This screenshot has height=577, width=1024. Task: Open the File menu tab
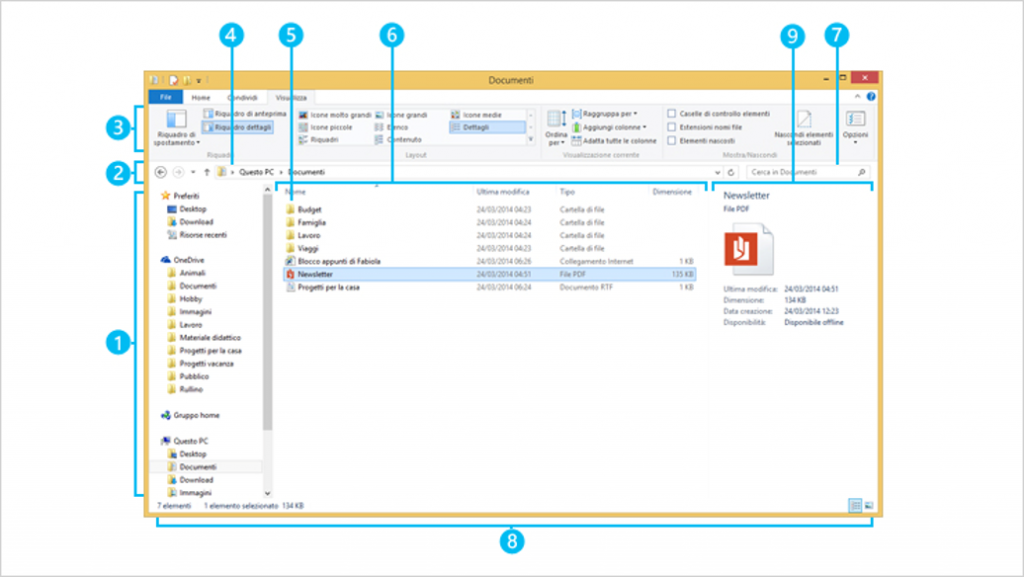click(x=165, y=98)
